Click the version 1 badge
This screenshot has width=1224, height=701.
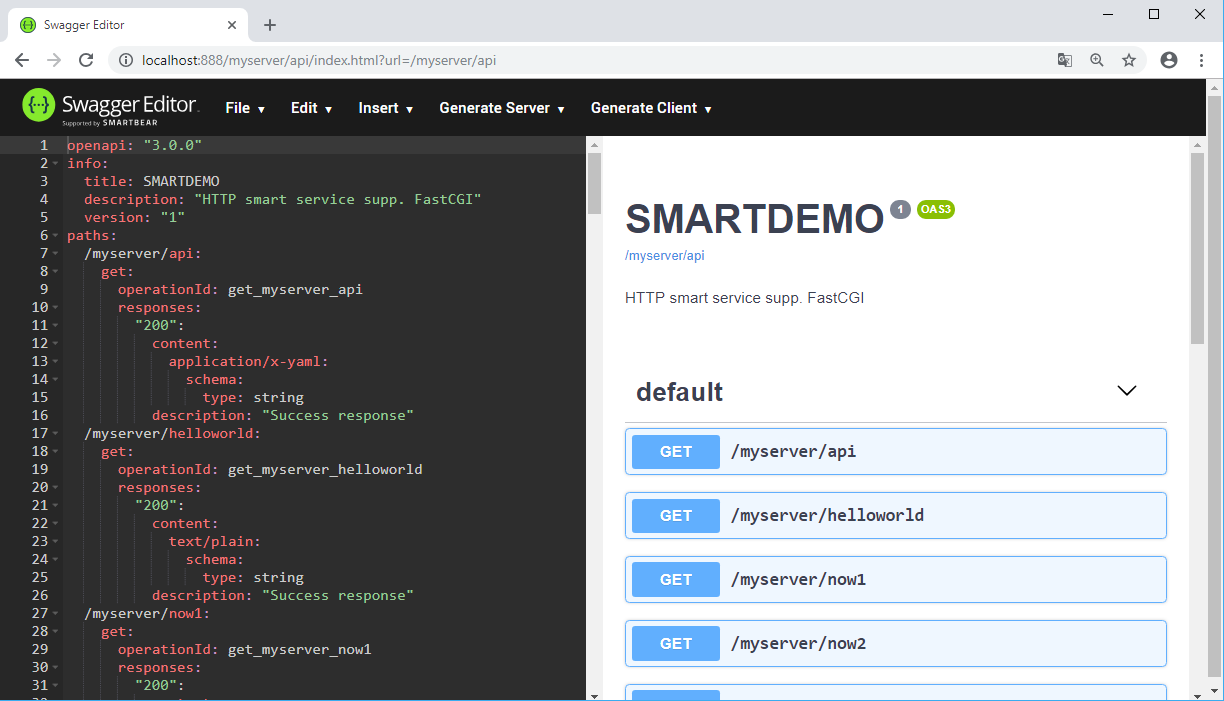[x=900, y=209]
